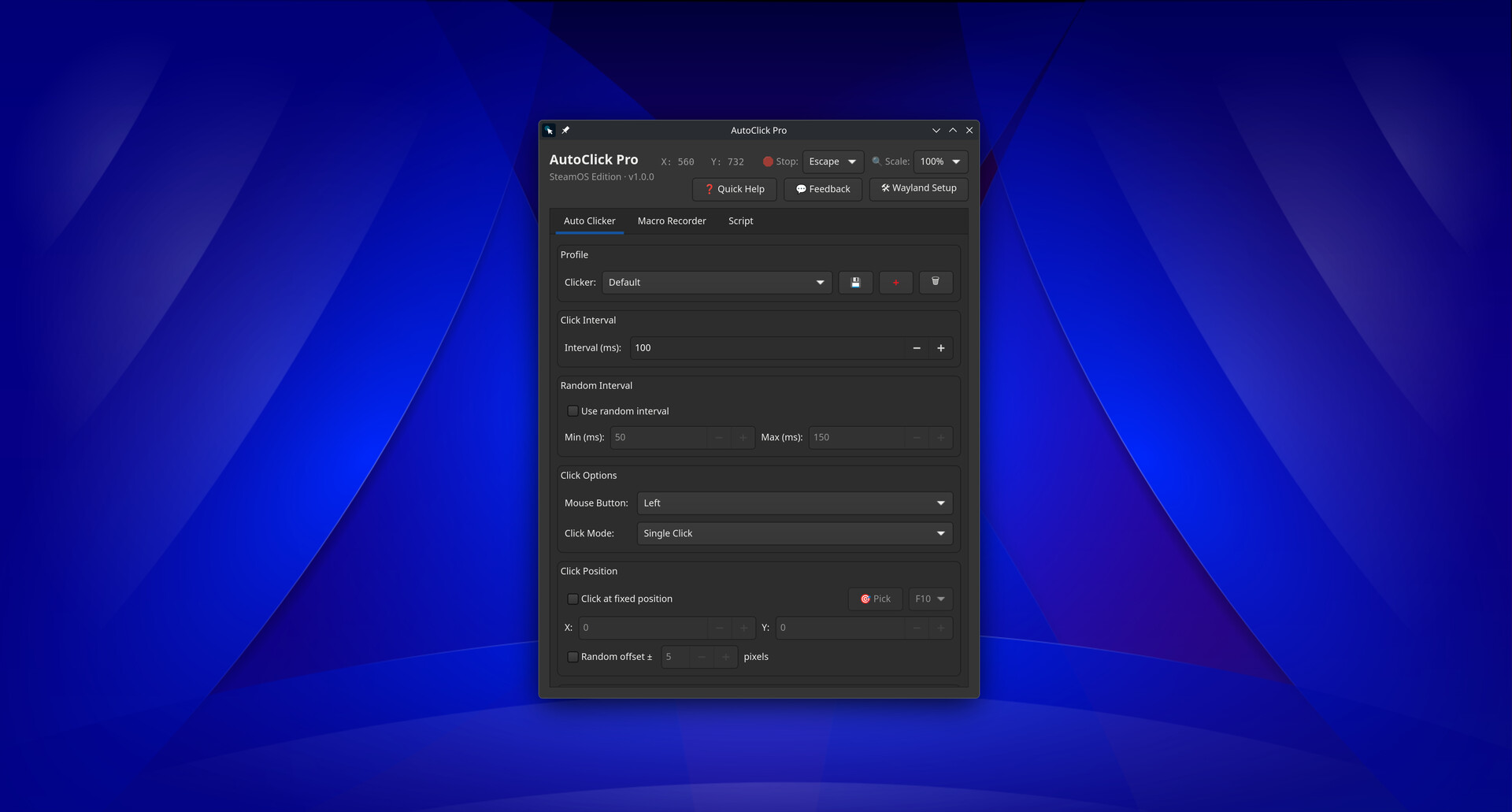Screen dimensions: 1512x812
Task: Open the Mouse Button Left dropdown
Action: 795,503
